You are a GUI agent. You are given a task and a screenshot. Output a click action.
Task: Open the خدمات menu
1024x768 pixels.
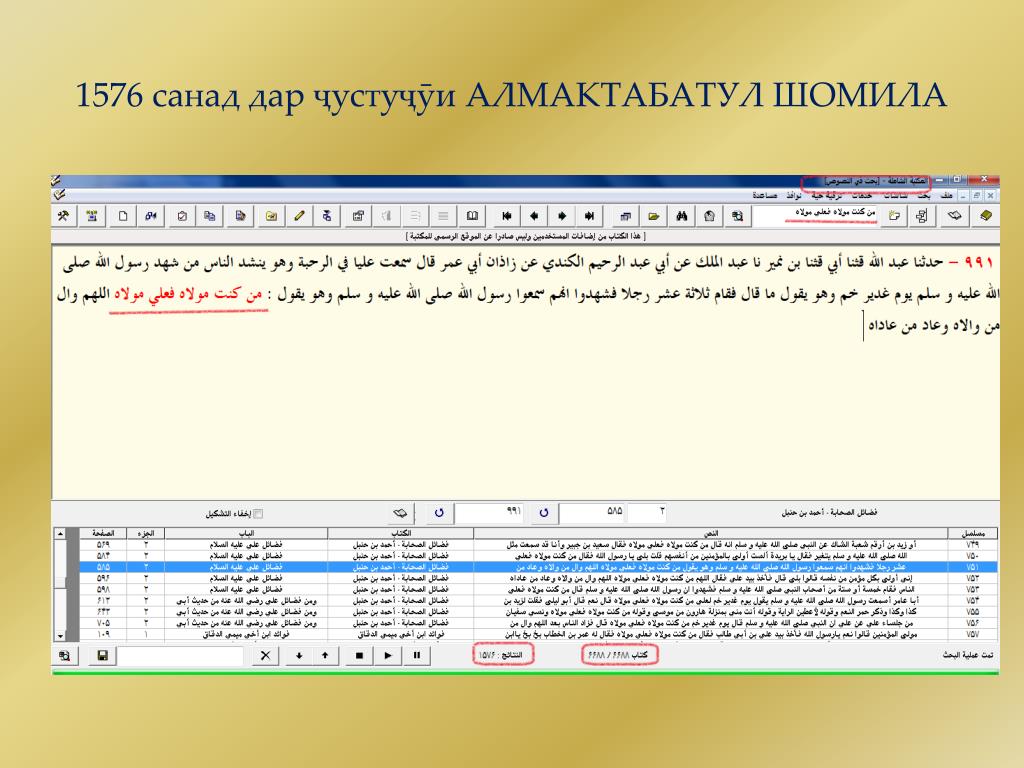click(861, 195)
